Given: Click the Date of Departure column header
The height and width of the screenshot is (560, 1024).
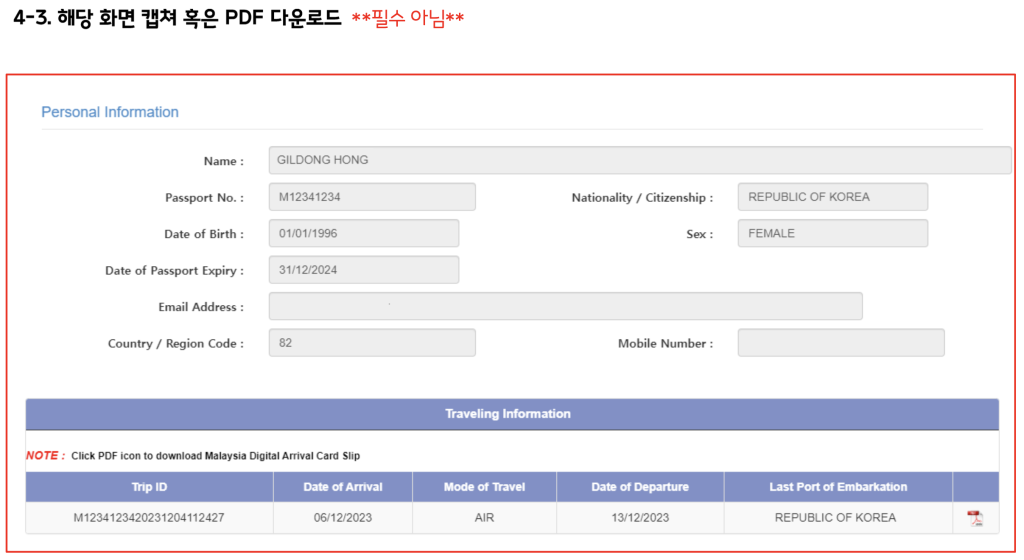Looking at the screenshot, I should point(640,487).
